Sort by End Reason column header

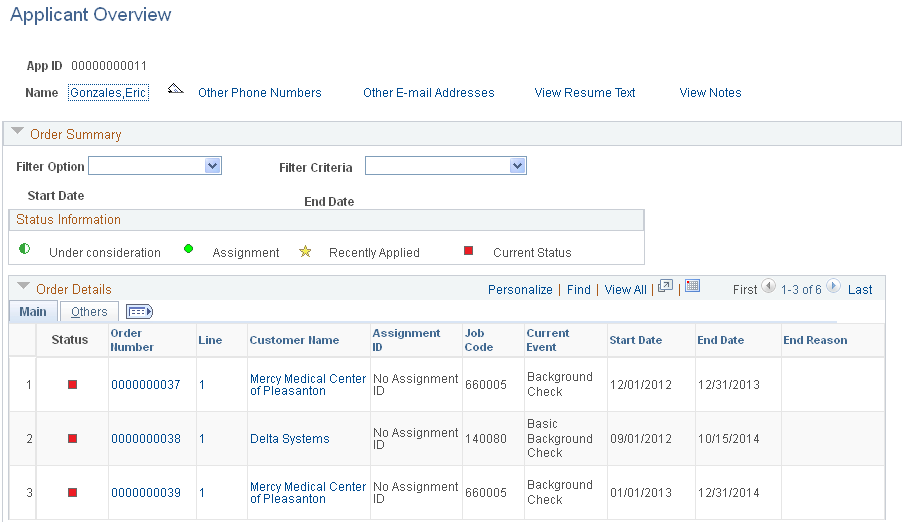coord(815,340)
